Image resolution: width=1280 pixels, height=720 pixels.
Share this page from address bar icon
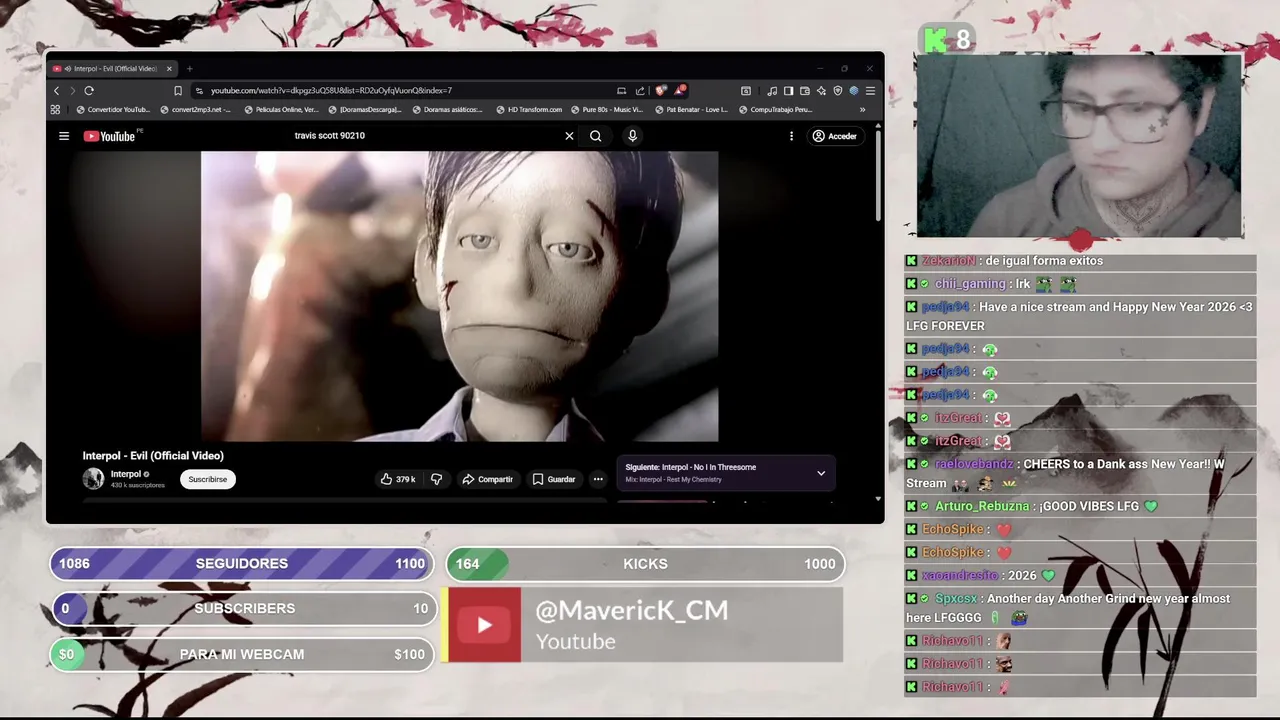pyautogui.click(x=640, y=90)
